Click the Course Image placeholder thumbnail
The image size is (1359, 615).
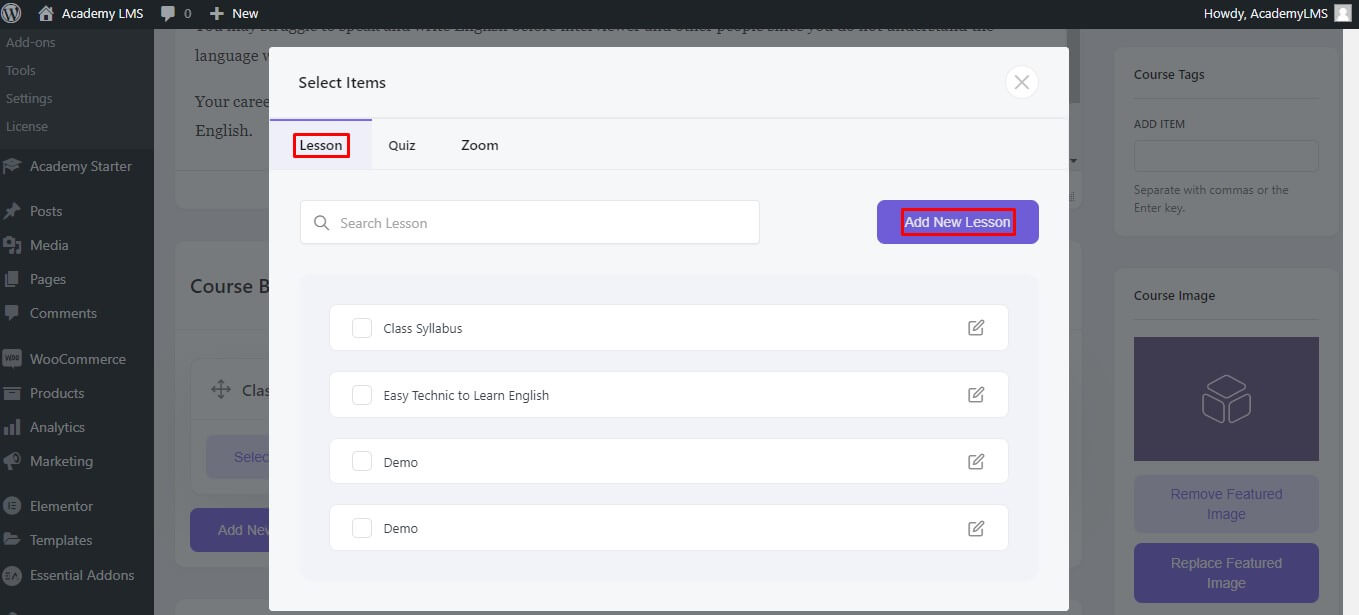coord(1226,398)
